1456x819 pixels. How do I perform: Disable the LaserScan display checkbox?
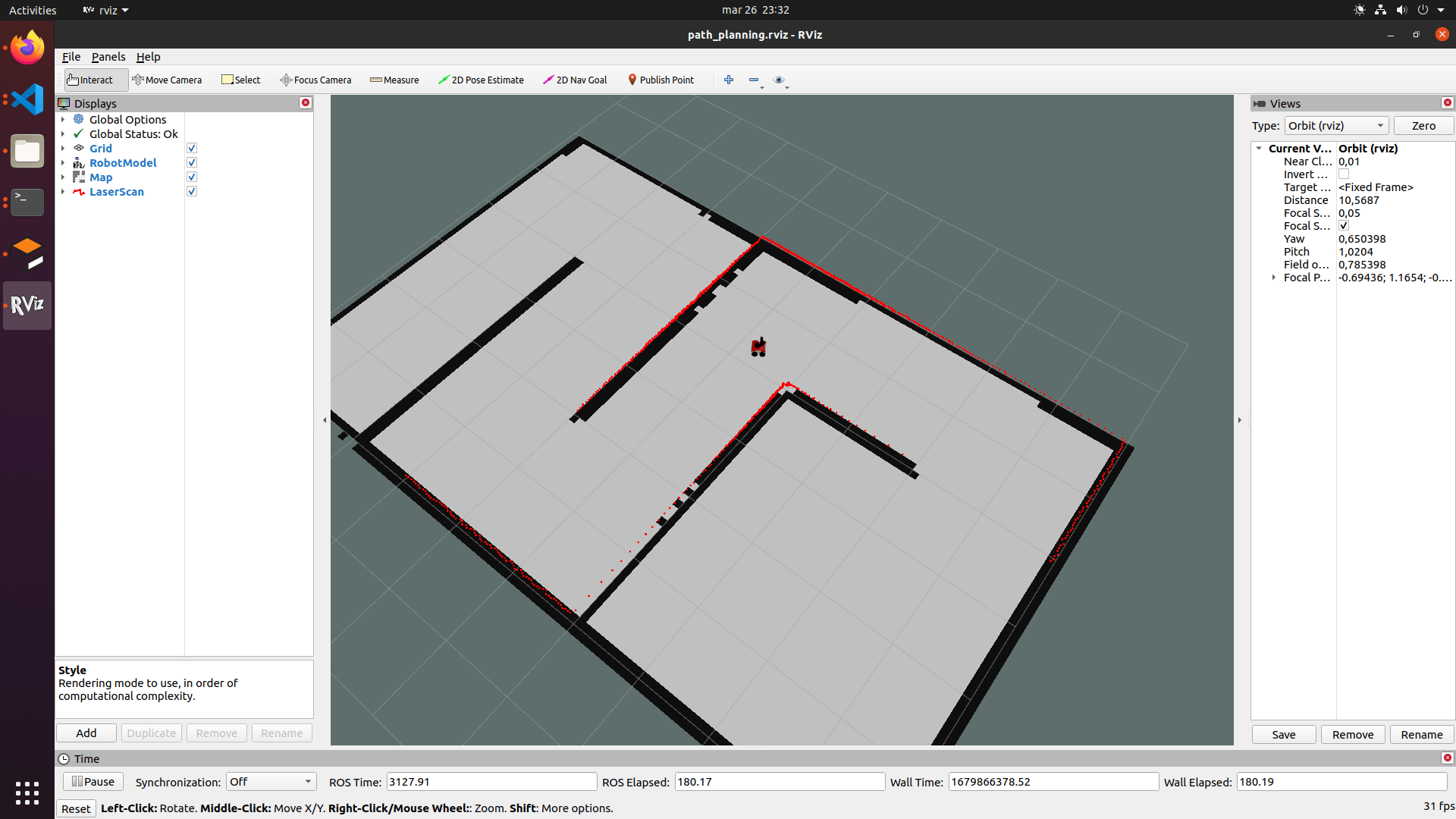click(x=192, y=192)
